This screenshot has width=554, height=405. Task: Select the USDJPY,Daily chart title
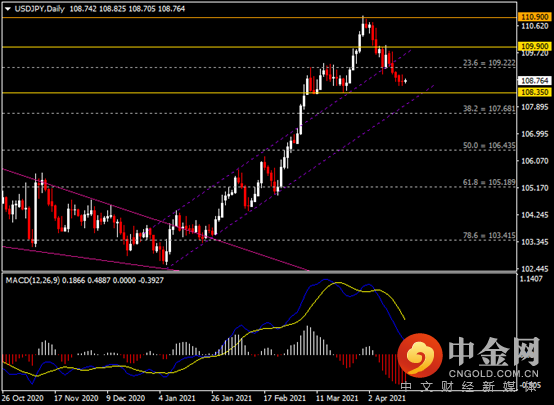[x=40, y=9]
